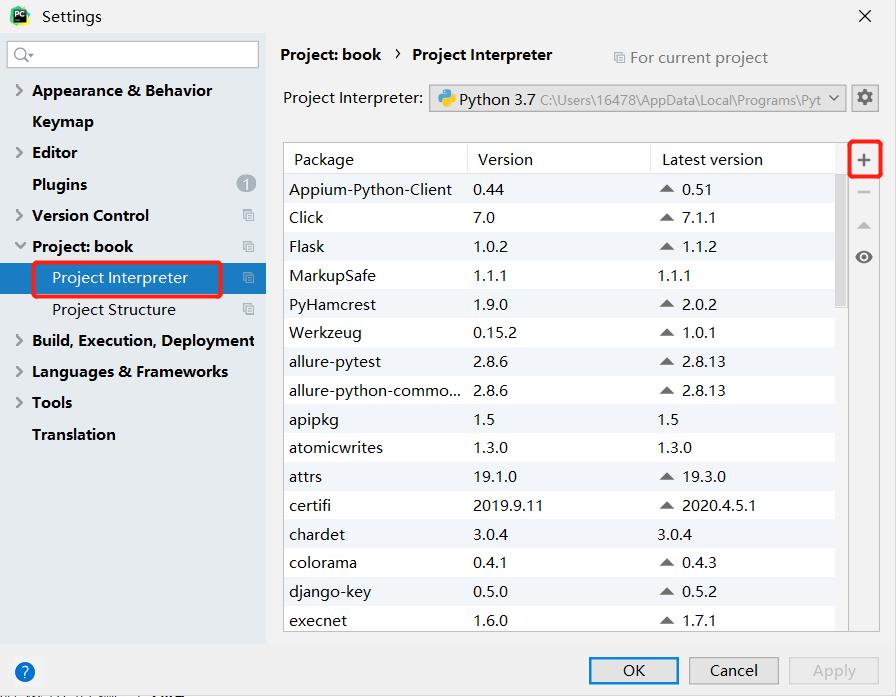
Task: Click the blue help question mark icon
Action: point(26,672)
